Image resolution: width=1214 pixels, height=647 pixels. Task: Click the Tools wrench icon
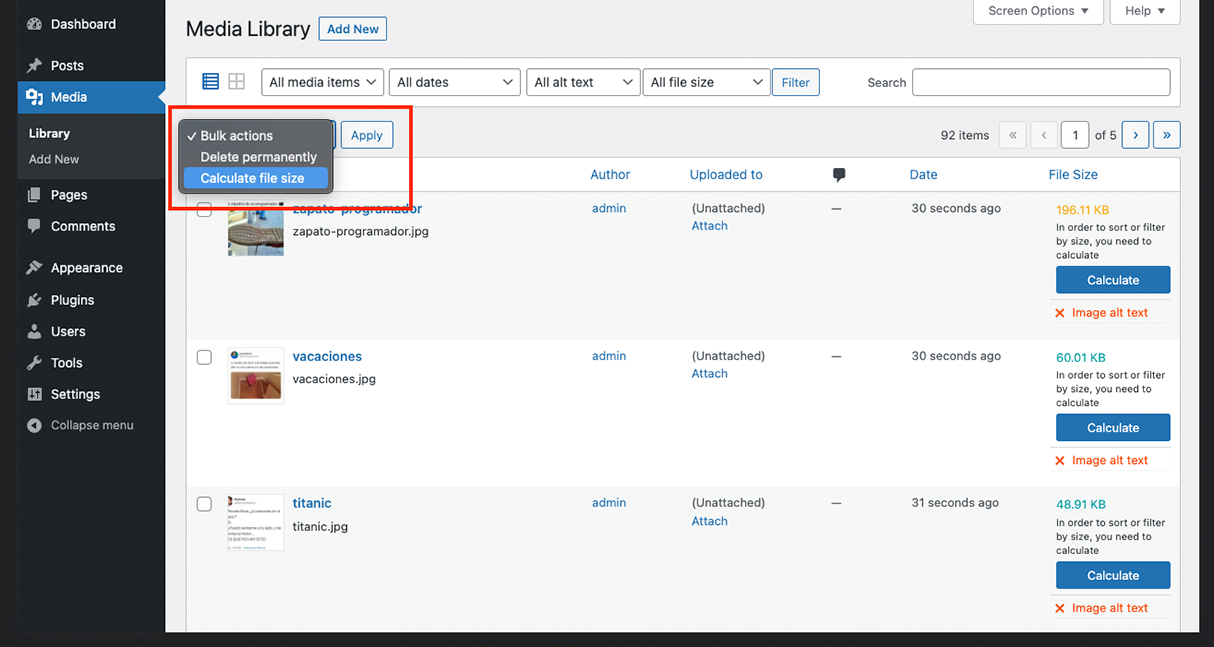coord(35,363)
